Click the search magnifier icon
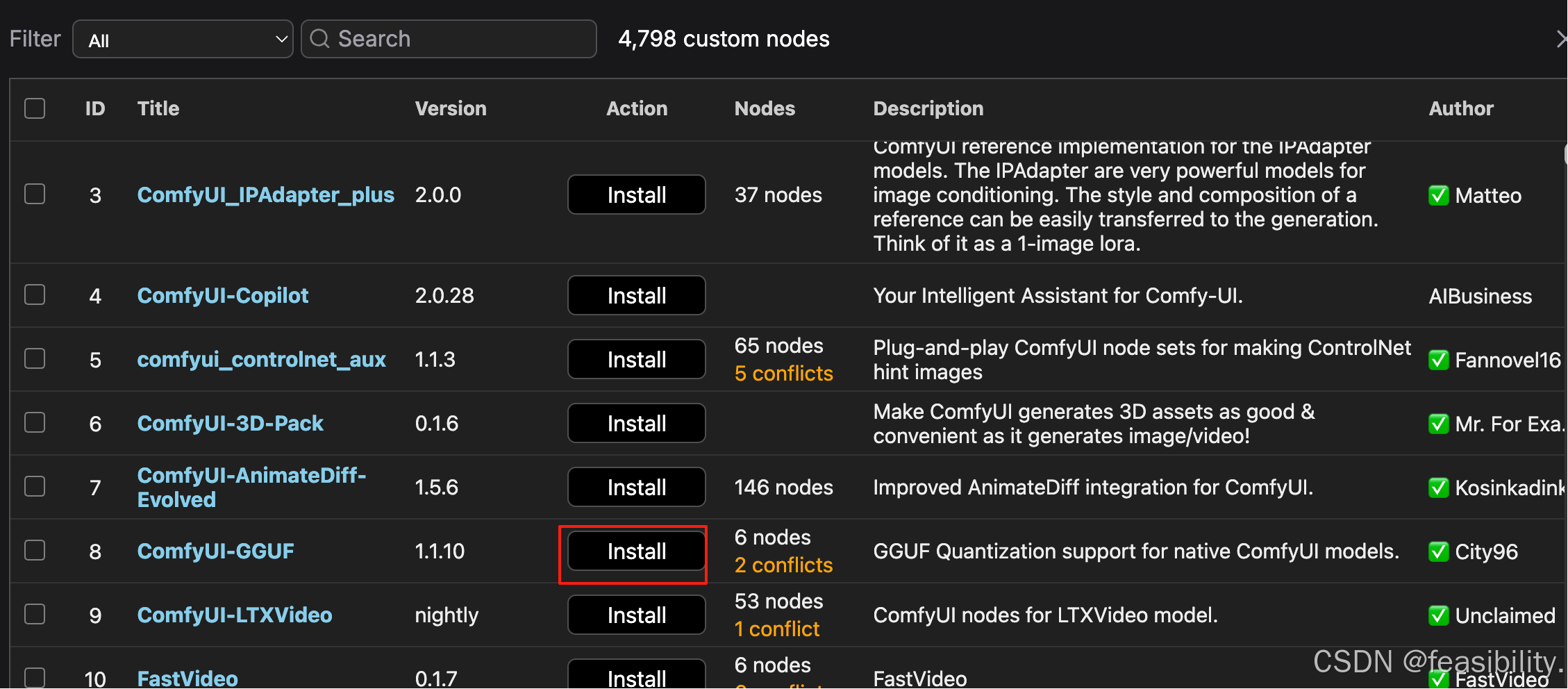 tap(319, 39)
